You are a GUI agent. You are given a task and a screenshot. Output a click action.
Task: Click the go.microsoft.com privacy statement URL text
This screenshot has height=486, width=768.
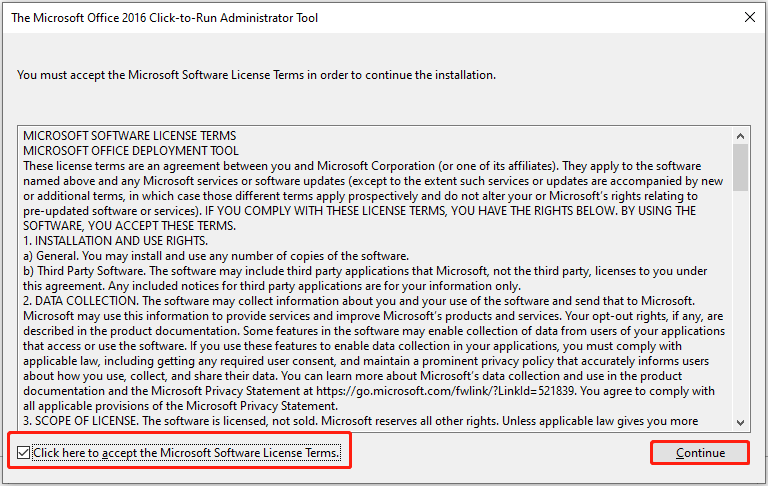tap(445, 391)
